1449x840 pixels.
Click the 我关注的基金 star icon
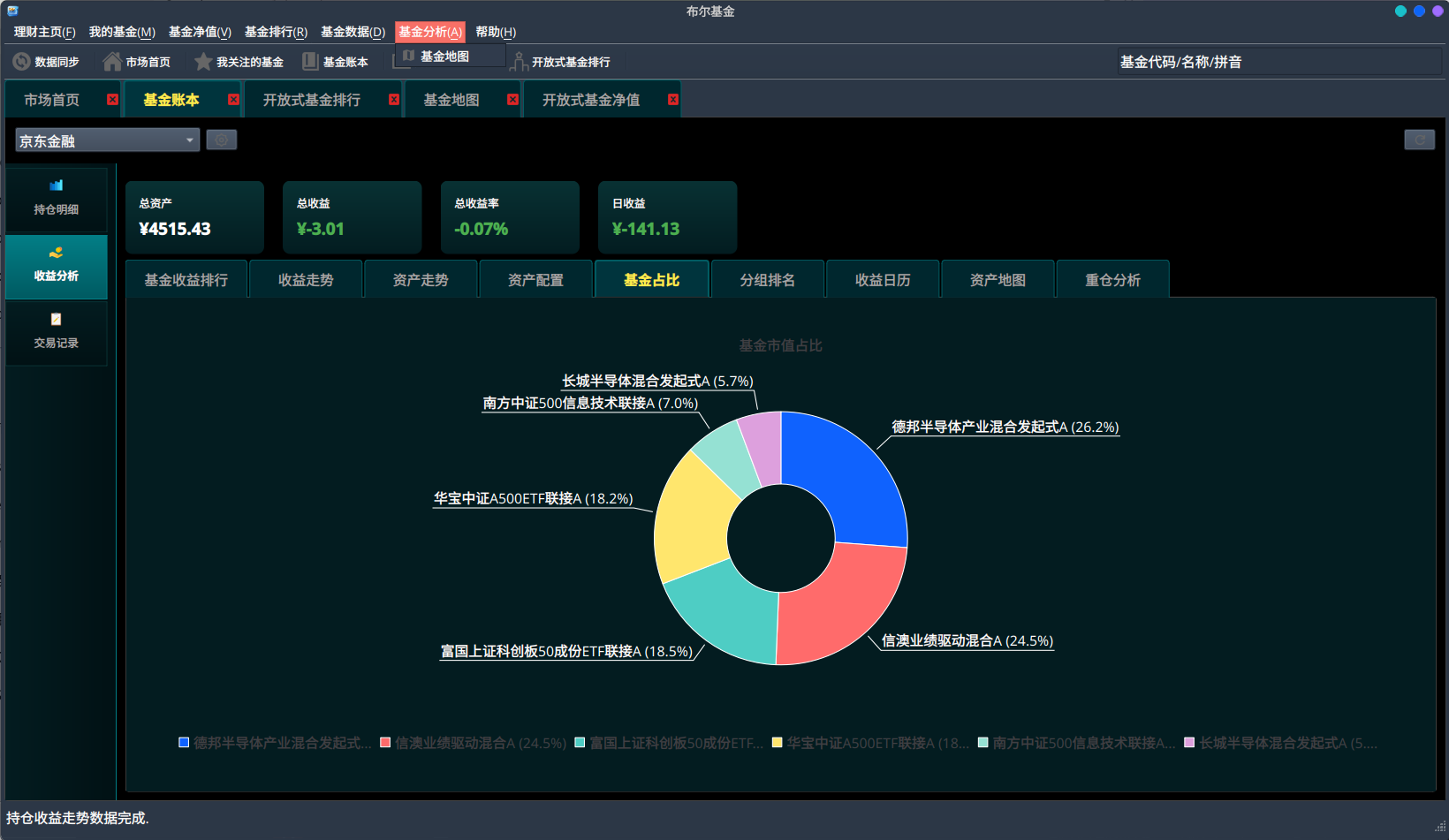pyautogui.click(x=203, y=62)
